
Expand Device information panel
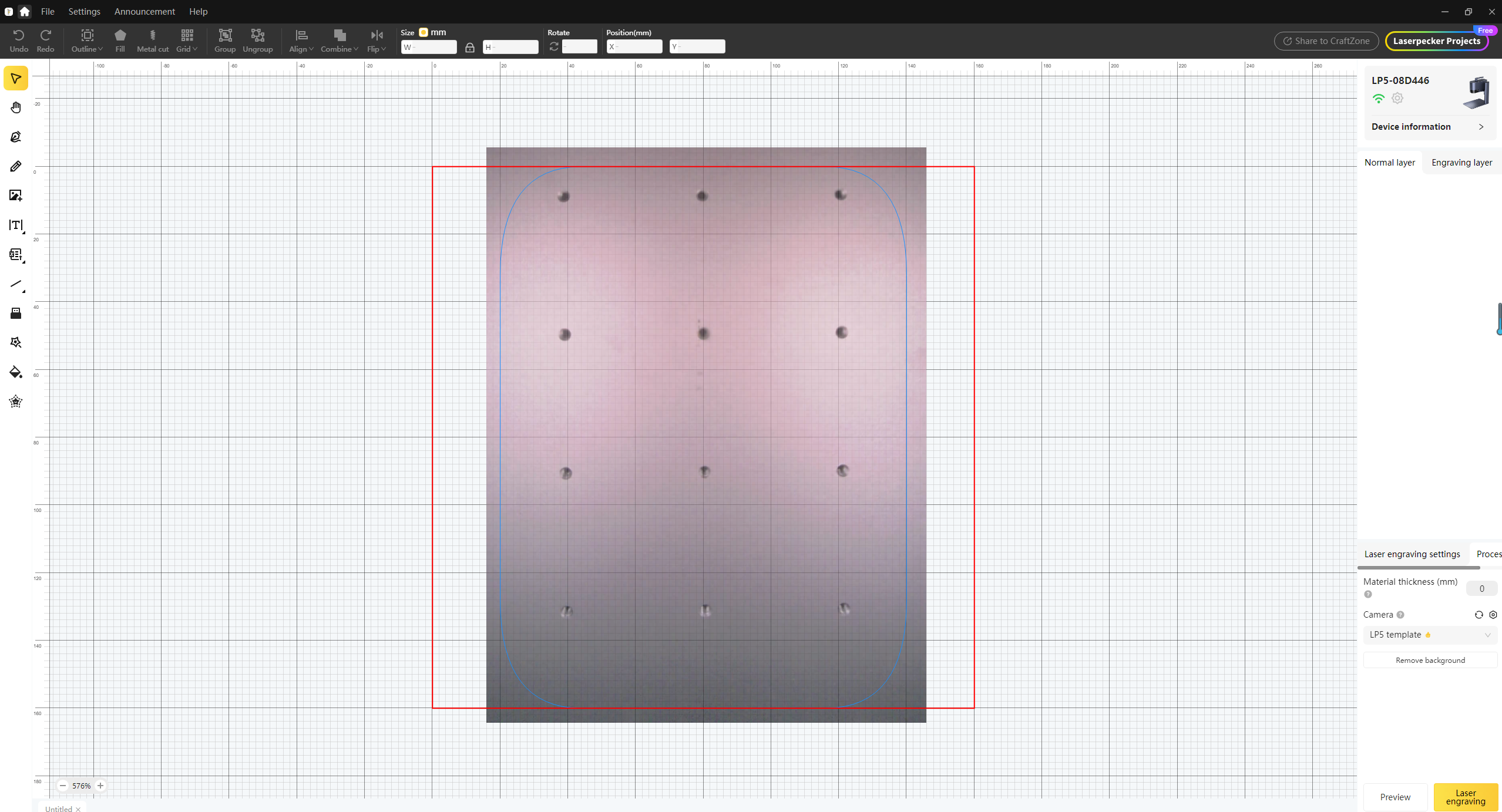(x=1427, y=127)
